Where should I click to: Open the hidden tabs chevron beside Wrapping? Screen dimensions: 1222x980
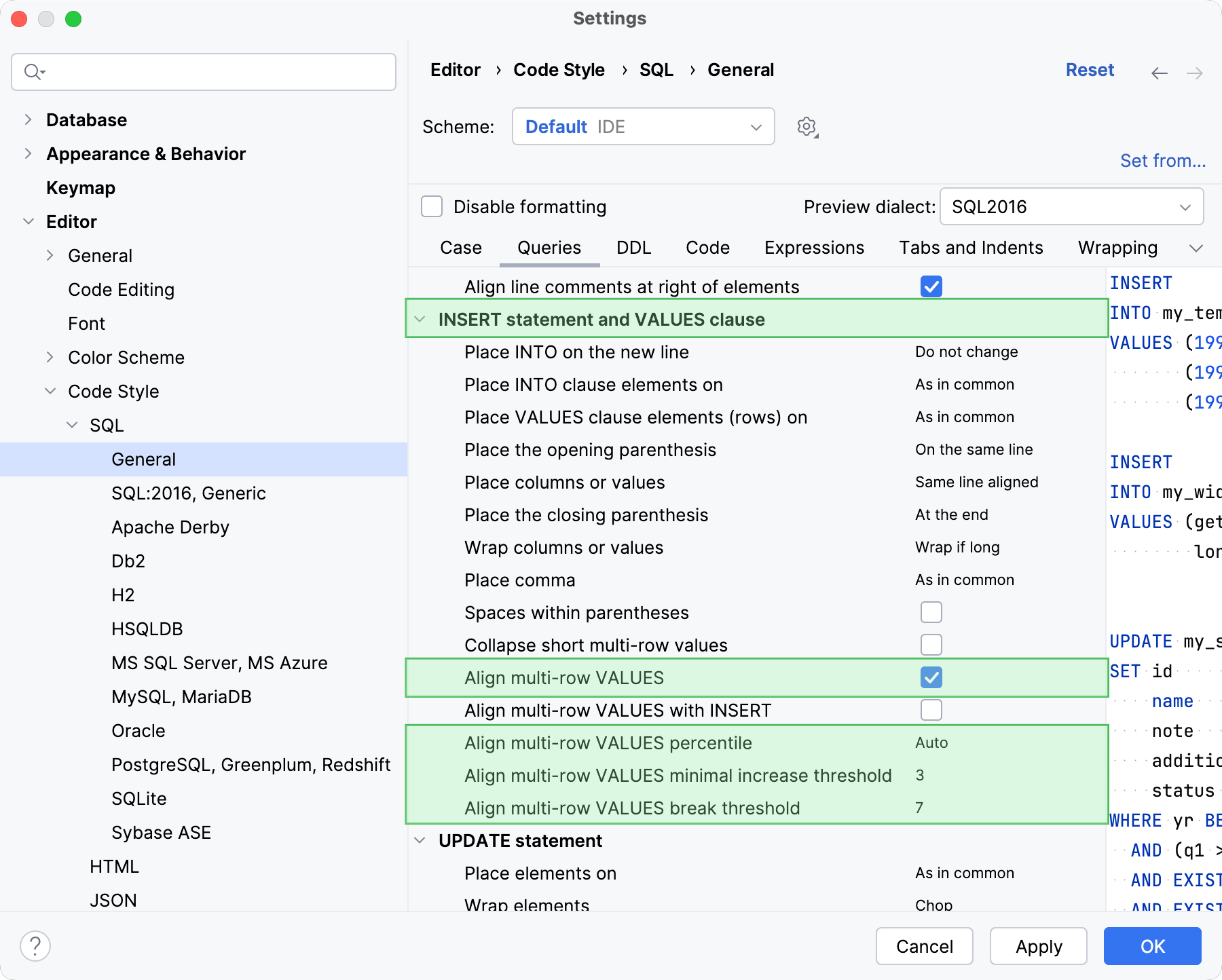pyautogui.click(x=1196, y=248)
